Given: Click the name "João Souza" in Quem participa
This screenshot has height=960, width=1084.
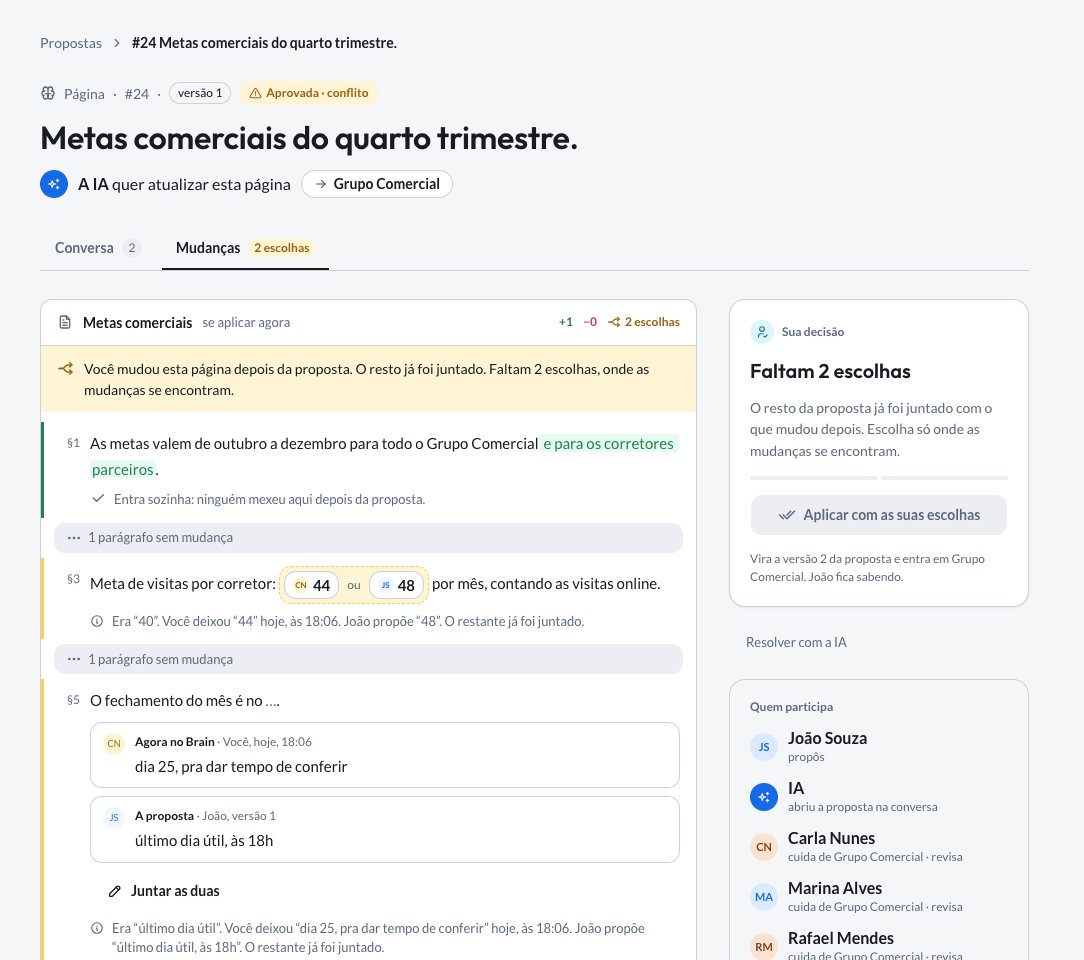Looking at the screenshot, I should click(828, 738).
